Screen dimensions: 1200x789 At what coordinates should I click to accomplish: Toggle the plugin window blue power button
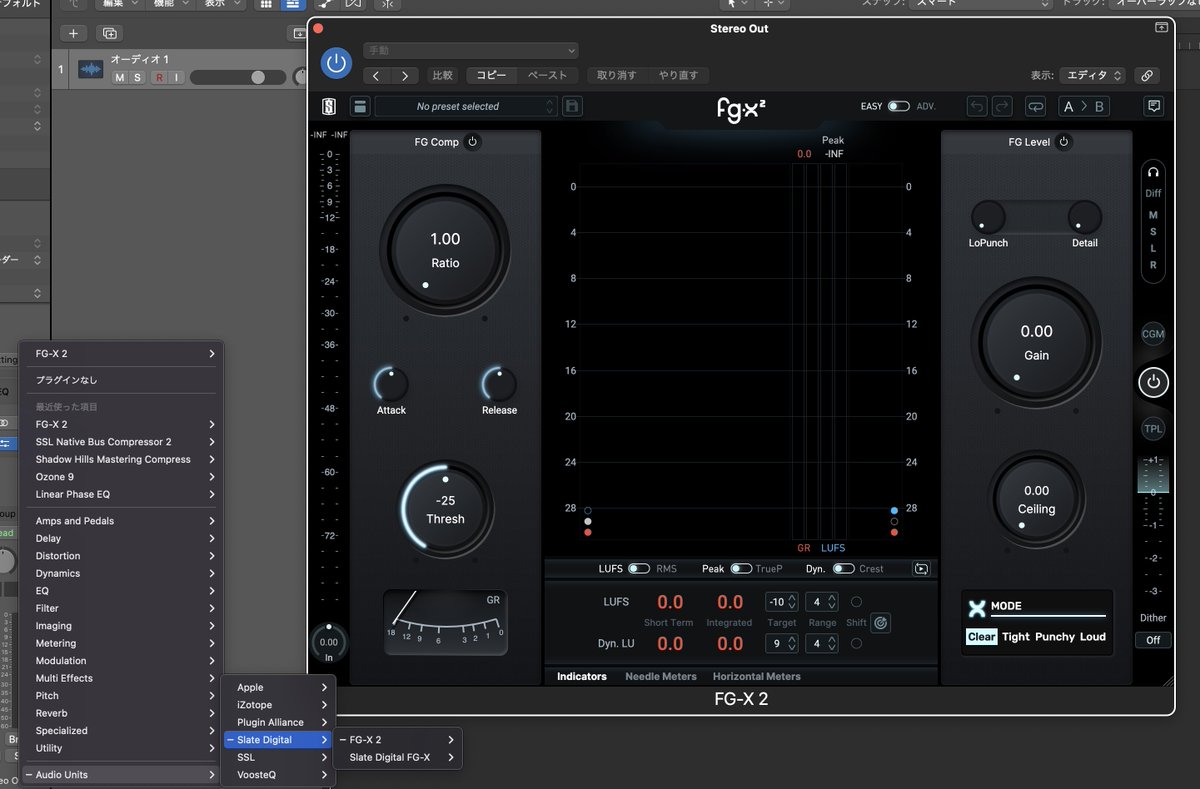pyautogui.click(x=337, y=63)
